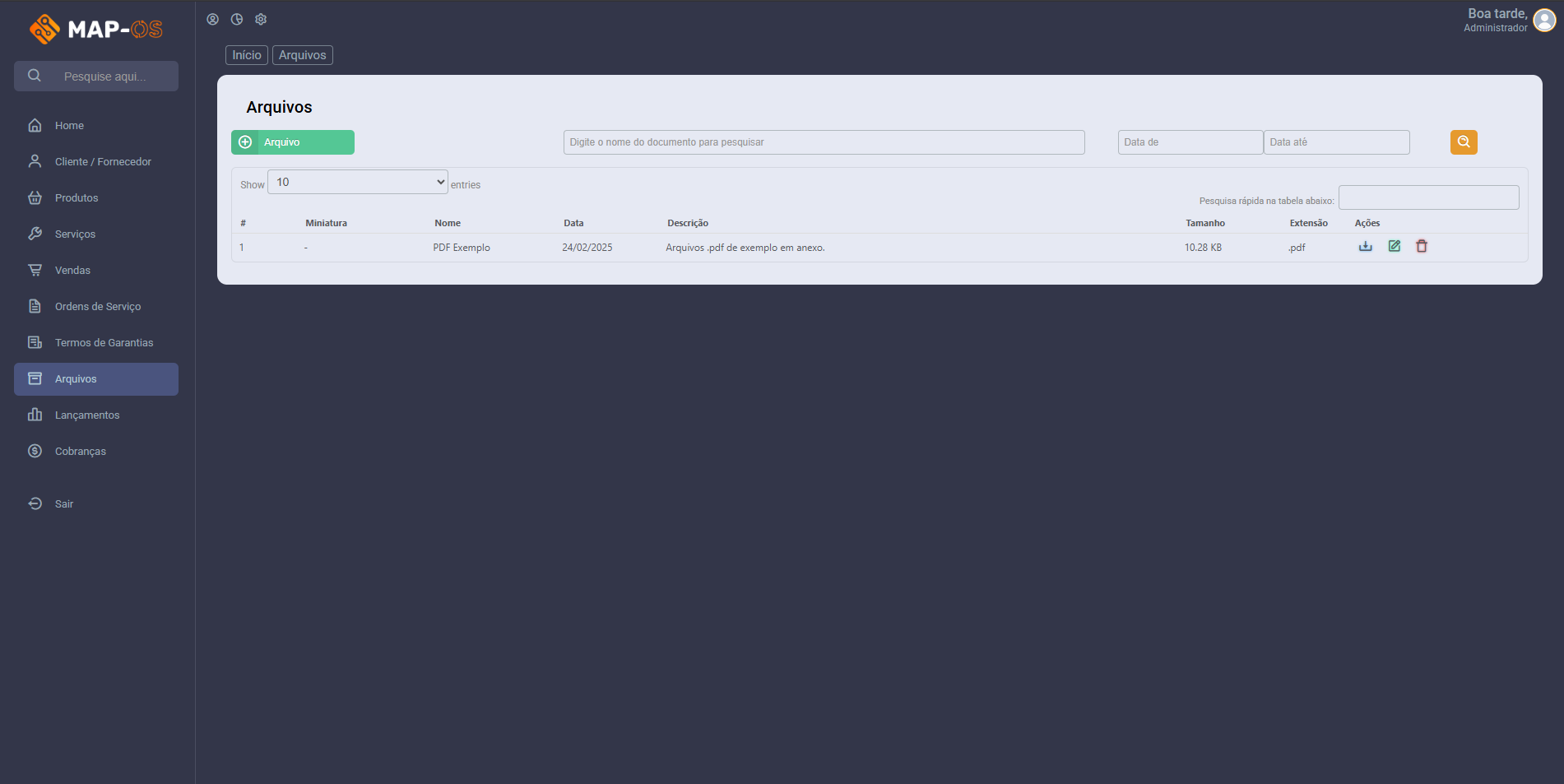1564x784 pixels.
Task: Open Serviços menu item
Action: coord(96,234)
